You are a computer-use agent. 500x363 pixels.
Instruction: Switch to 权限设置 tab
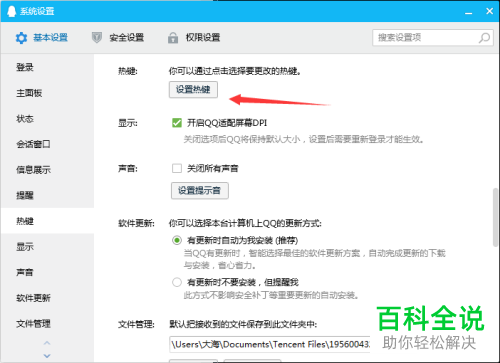click(x=194, y=38)
